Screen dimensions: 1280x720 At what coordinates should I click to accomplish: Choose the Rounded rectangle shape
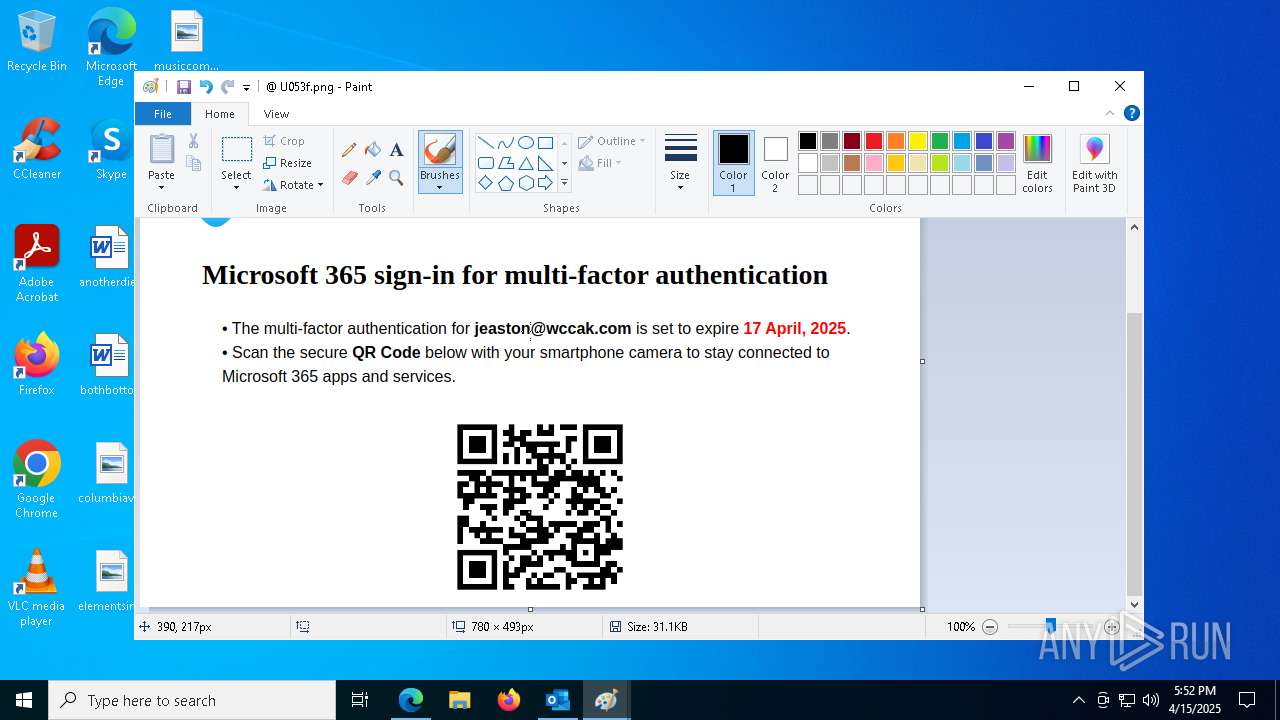(485, 163)
